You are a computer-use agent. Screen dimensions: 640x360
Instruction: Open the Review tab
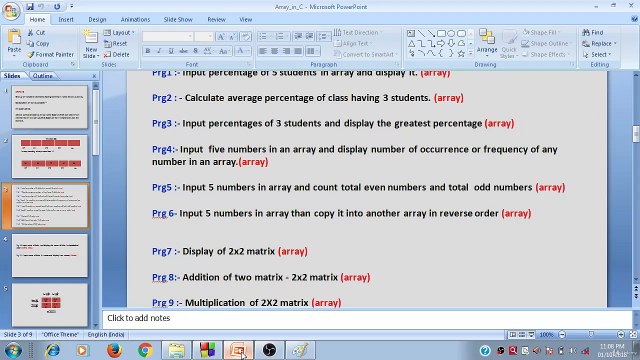(216, 19)
